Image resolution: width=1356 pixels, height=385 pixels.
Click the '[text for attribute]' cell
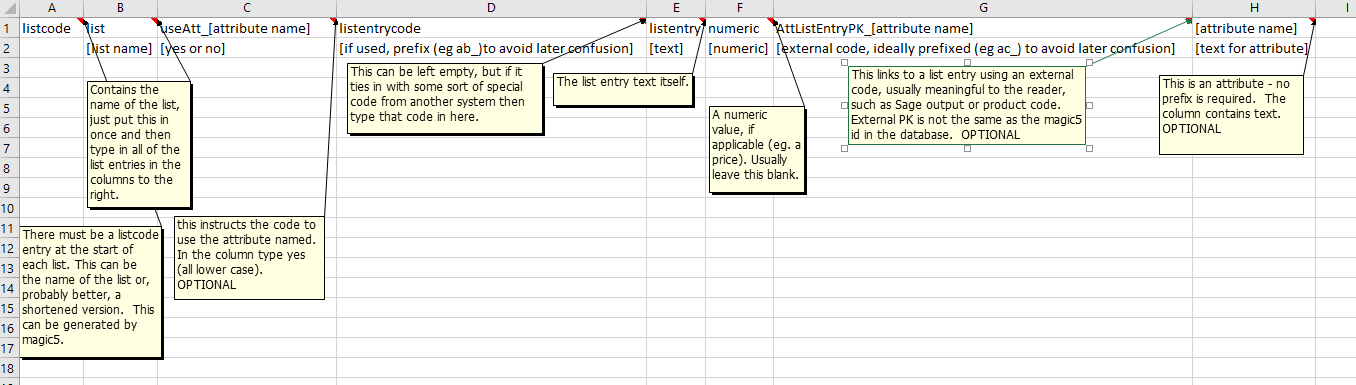click(1253, 48)
